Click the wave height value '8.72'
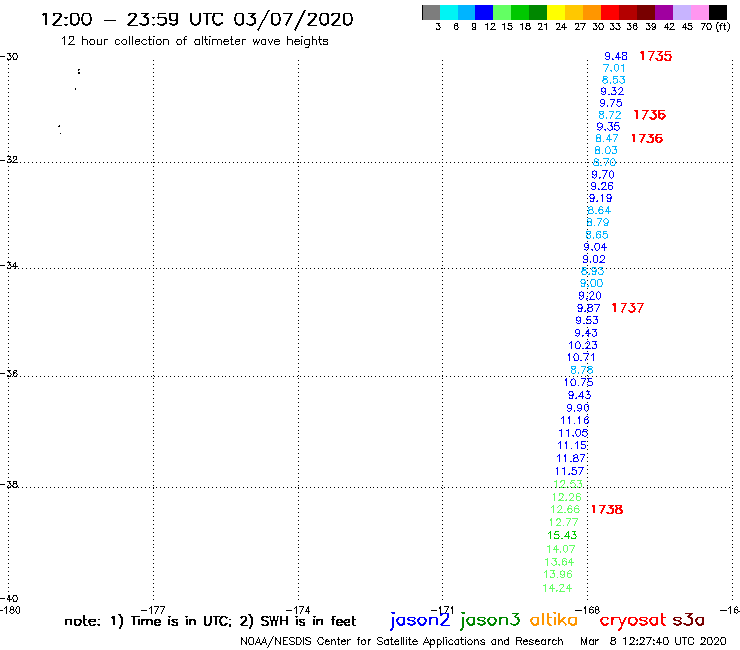Viewport: 740px width, 650px height. (x=610, y=115)
